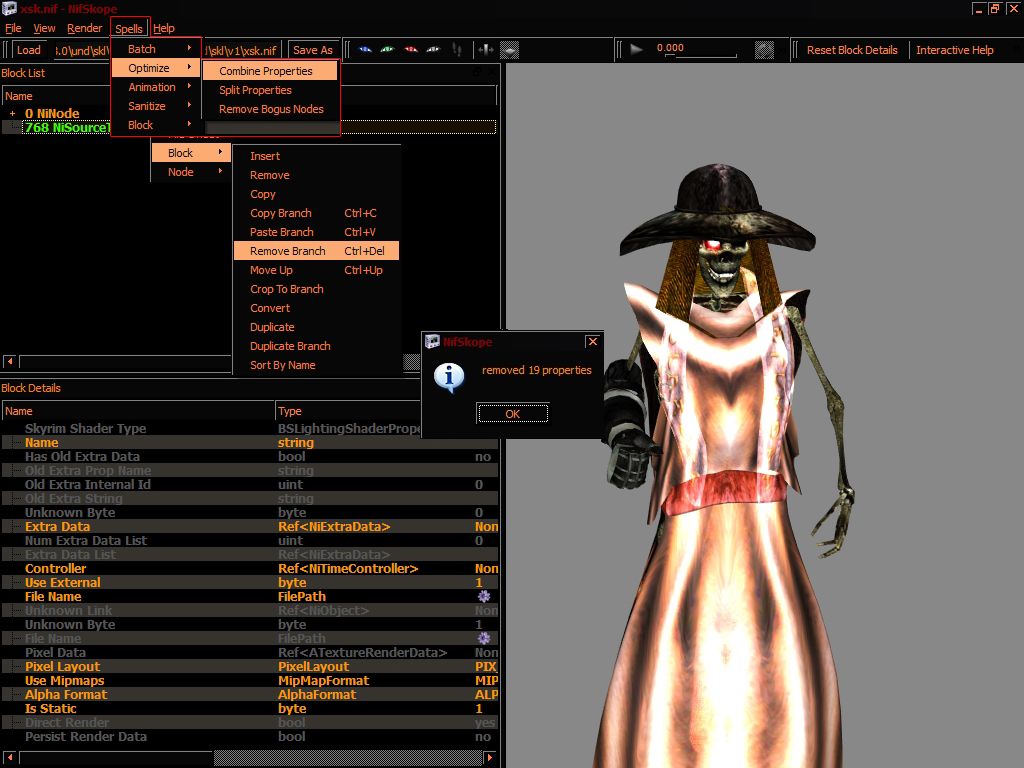Click the Save As button
Viewport: 1024px width, 768px height.
[x=313, y=50]
